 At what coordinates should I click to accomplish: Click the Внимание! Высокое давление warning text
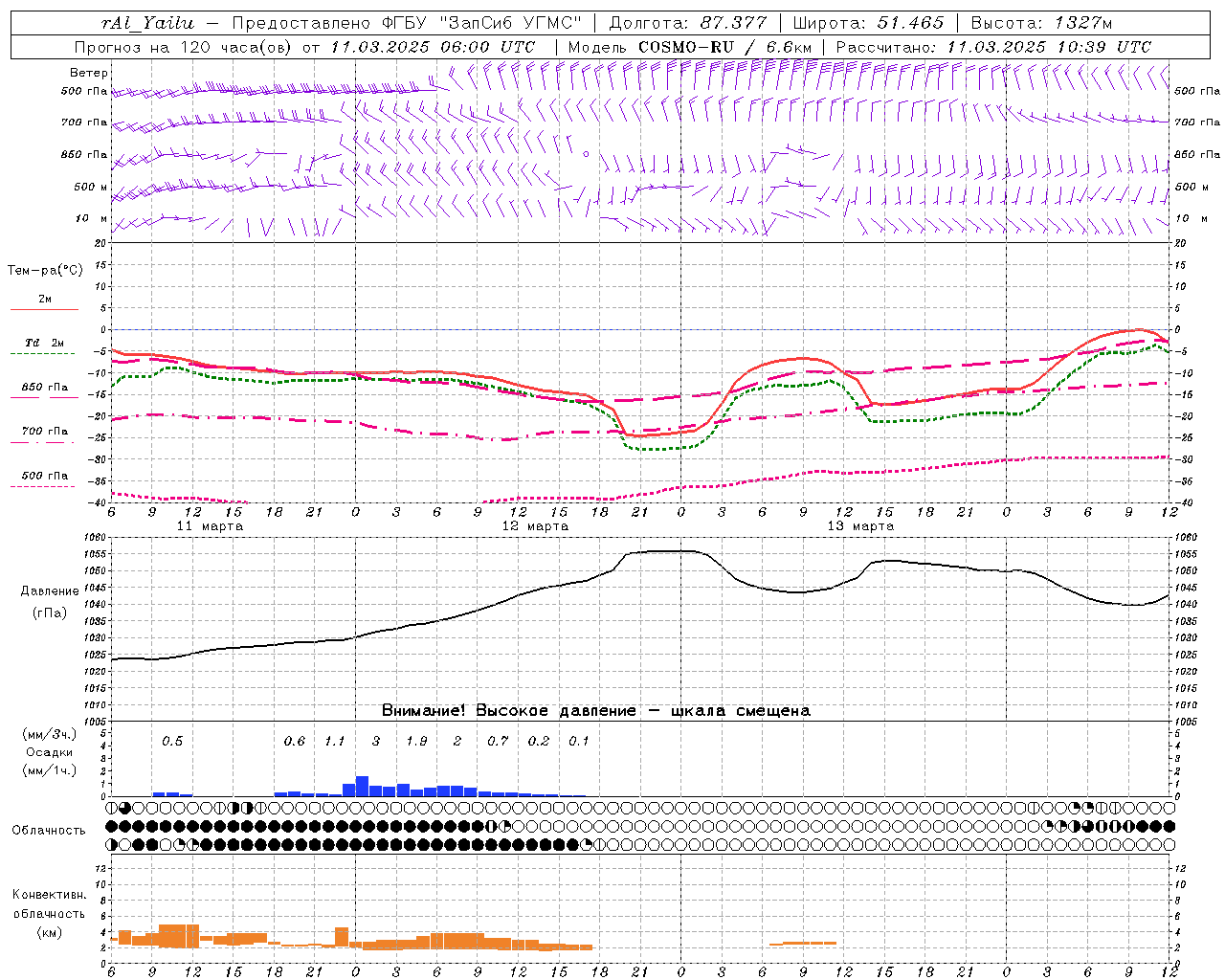596,711
